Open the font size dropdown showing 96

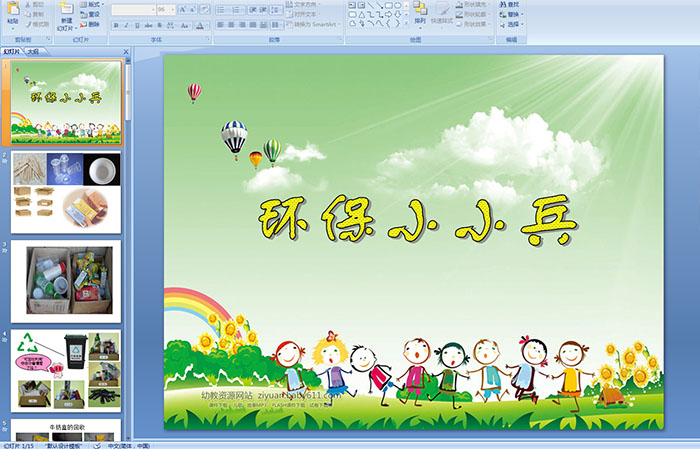click(x=173, y=10)
